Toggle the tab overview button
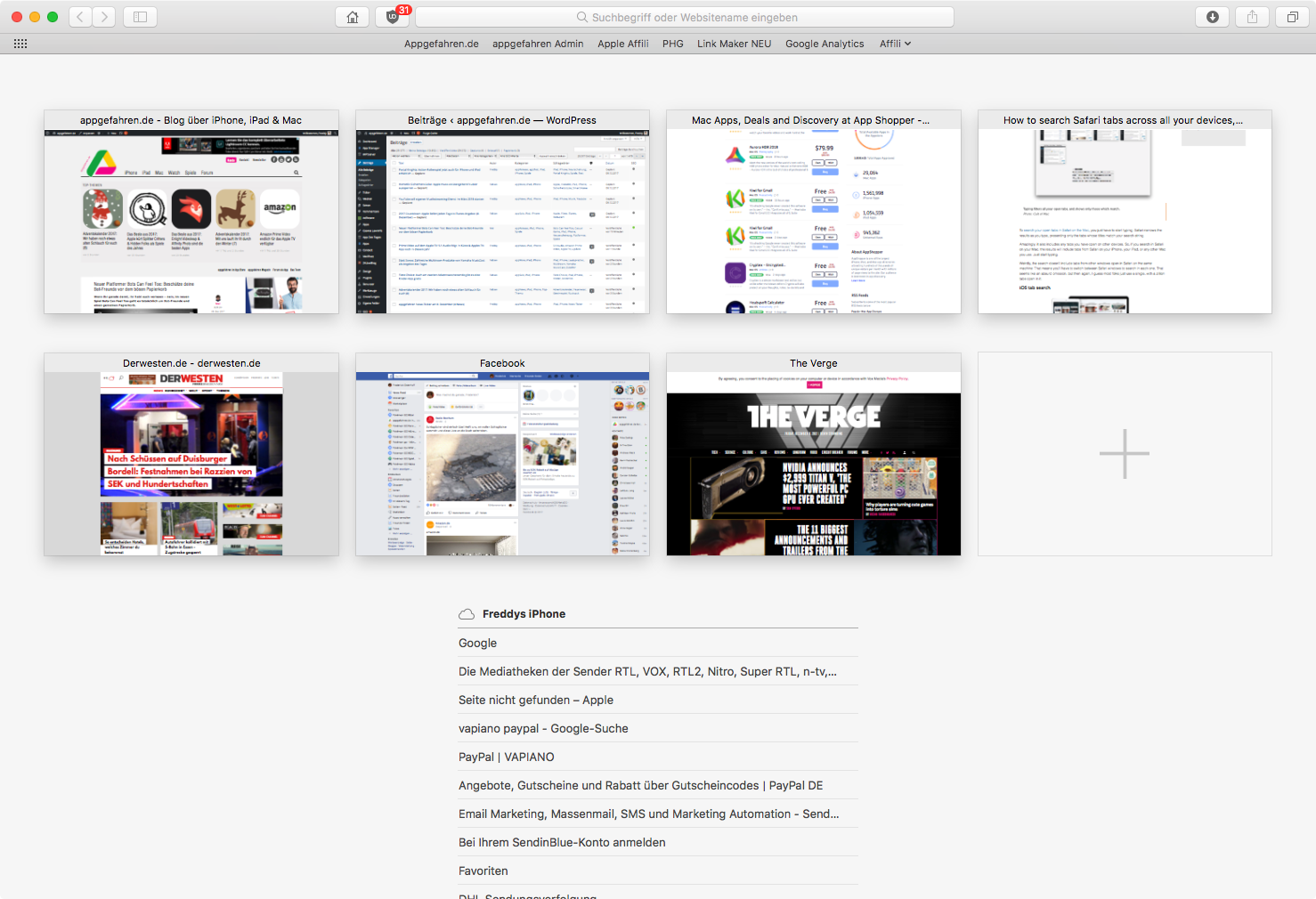Image resolution: width=1316 pixels, height=899 pixels. tap(1292, 17)
